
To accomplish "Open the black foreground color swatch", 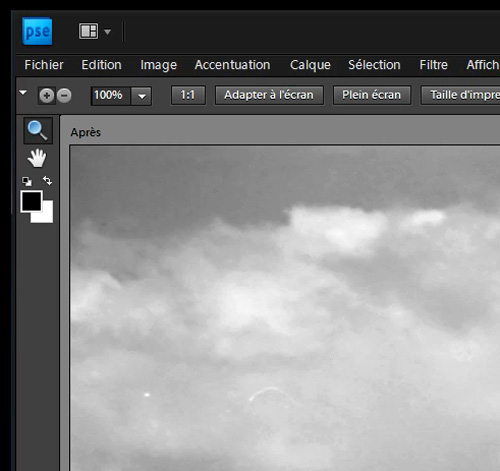I will tap(31, 201).
